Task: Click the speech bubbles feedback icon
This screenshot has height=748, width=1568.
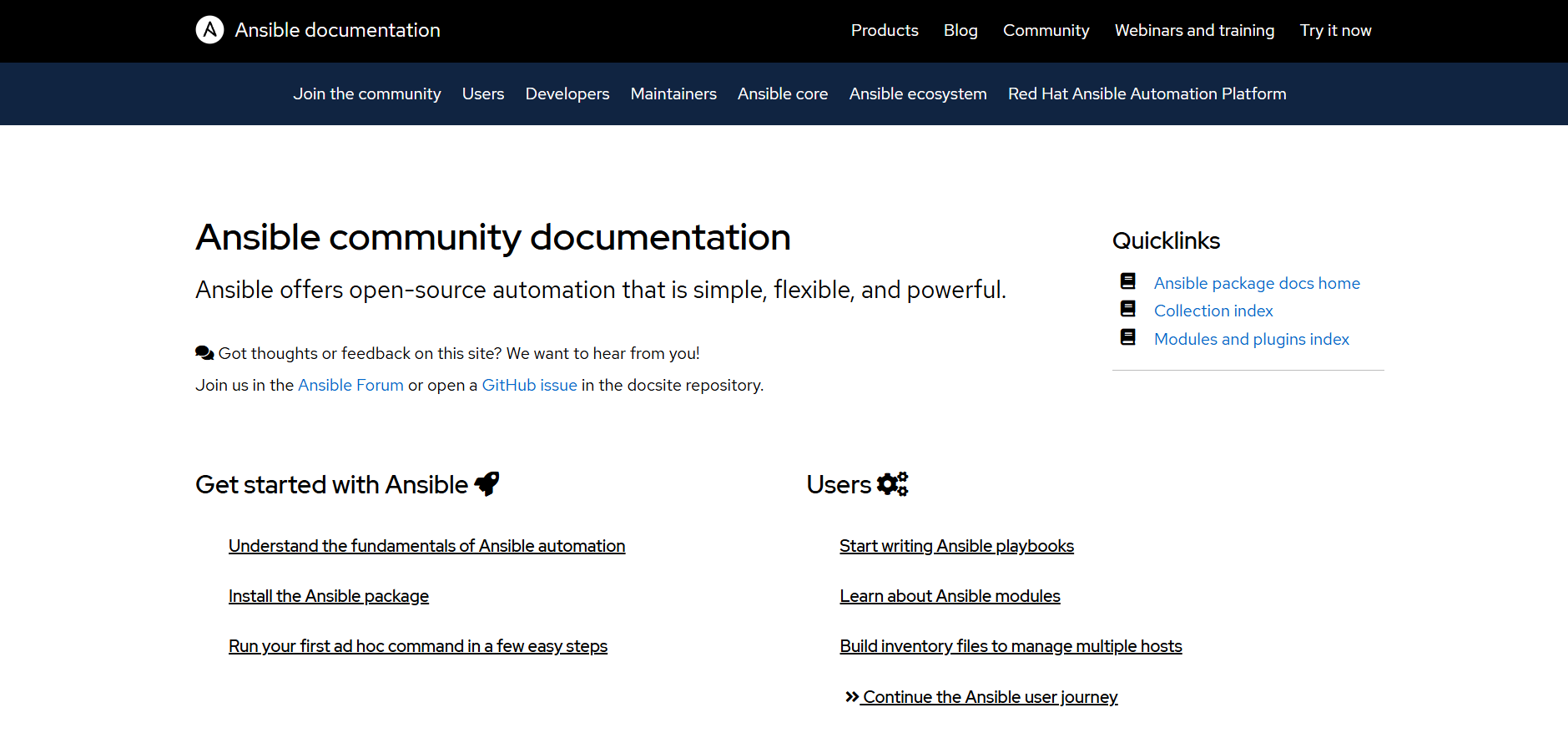Action: click(x=204, y=353)
